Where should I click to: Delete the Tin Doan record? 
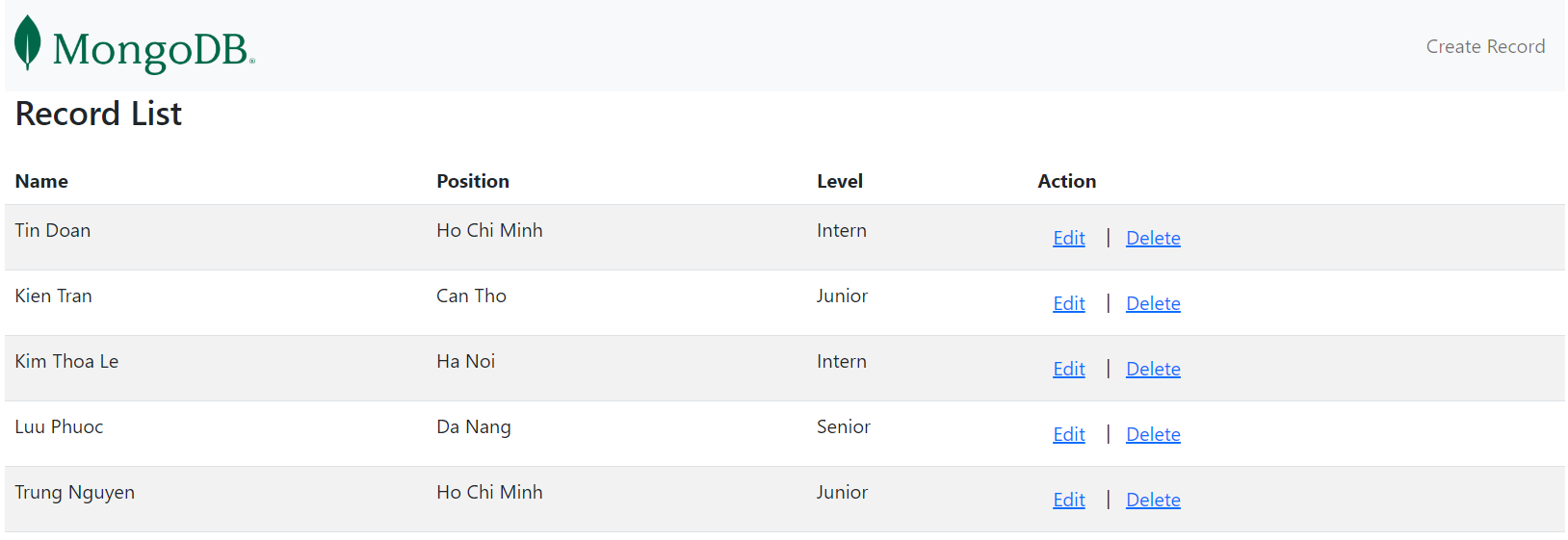(1152, 238)
